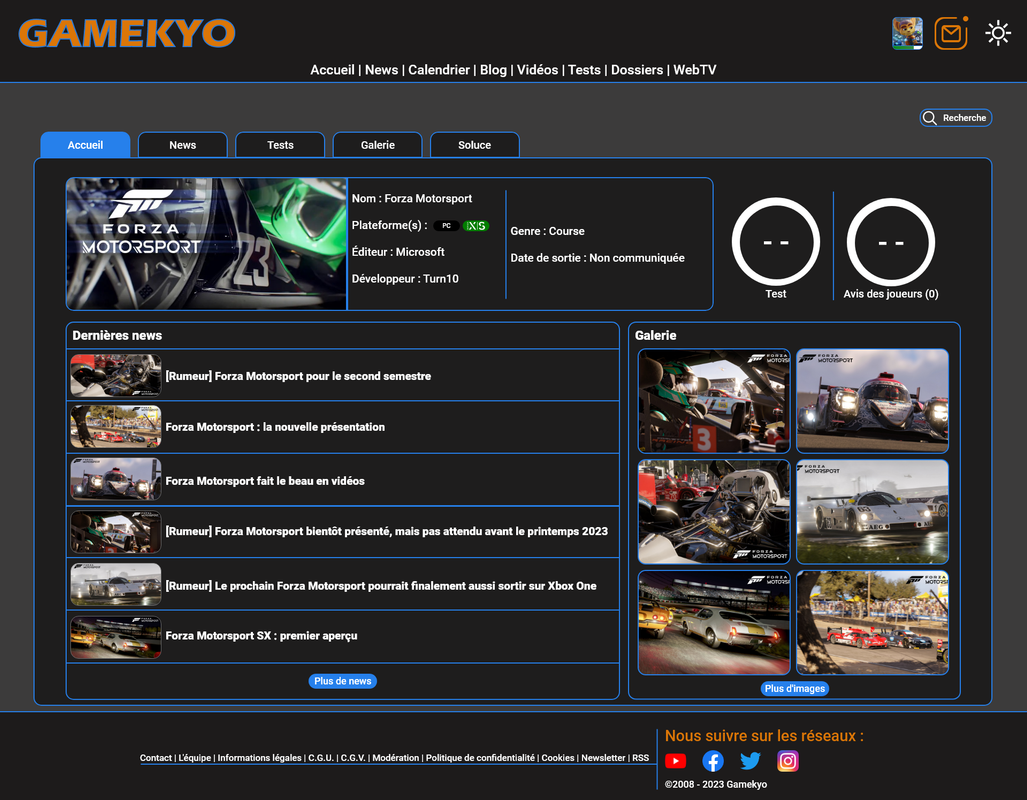
Task: Open rumor article about Xbox One release
Action: [x=381, y=586]
